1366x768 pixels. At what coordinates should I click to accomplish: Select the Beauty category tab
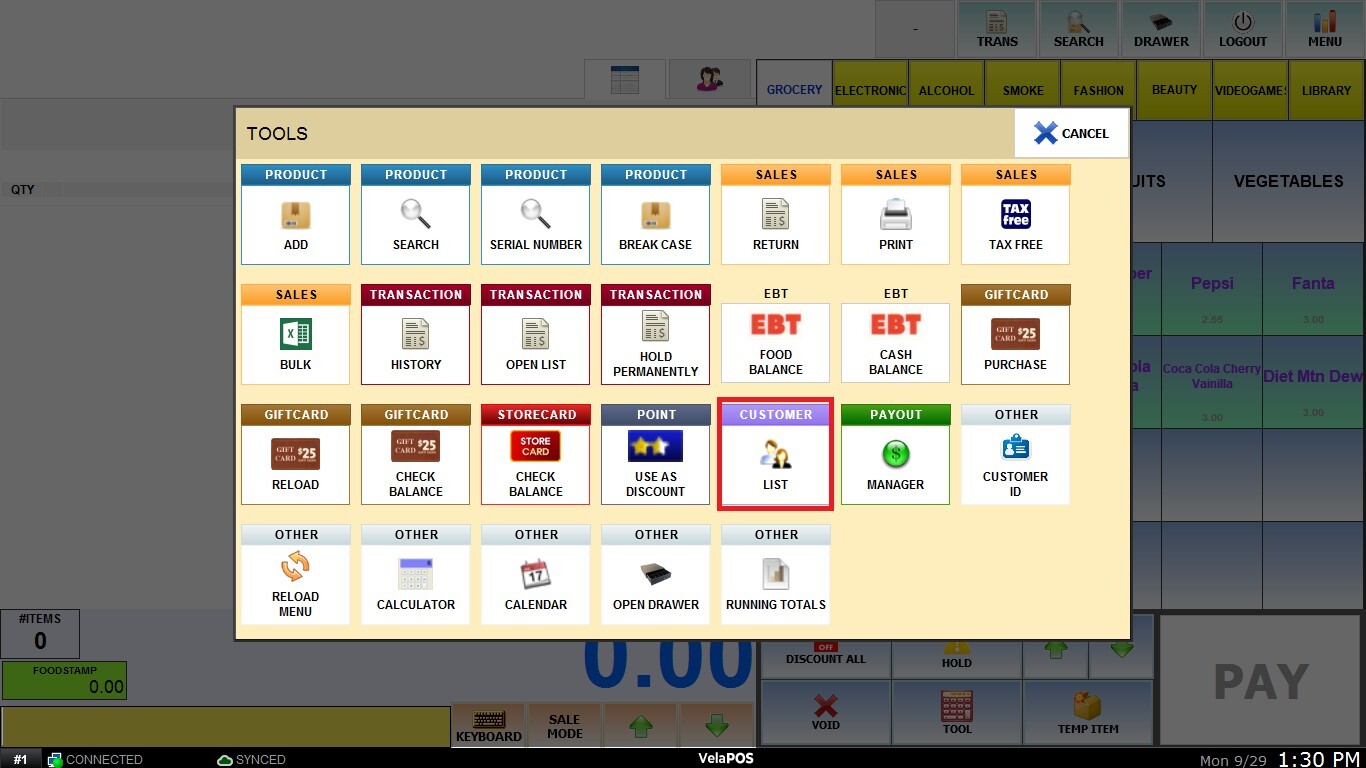(1174, 90)
